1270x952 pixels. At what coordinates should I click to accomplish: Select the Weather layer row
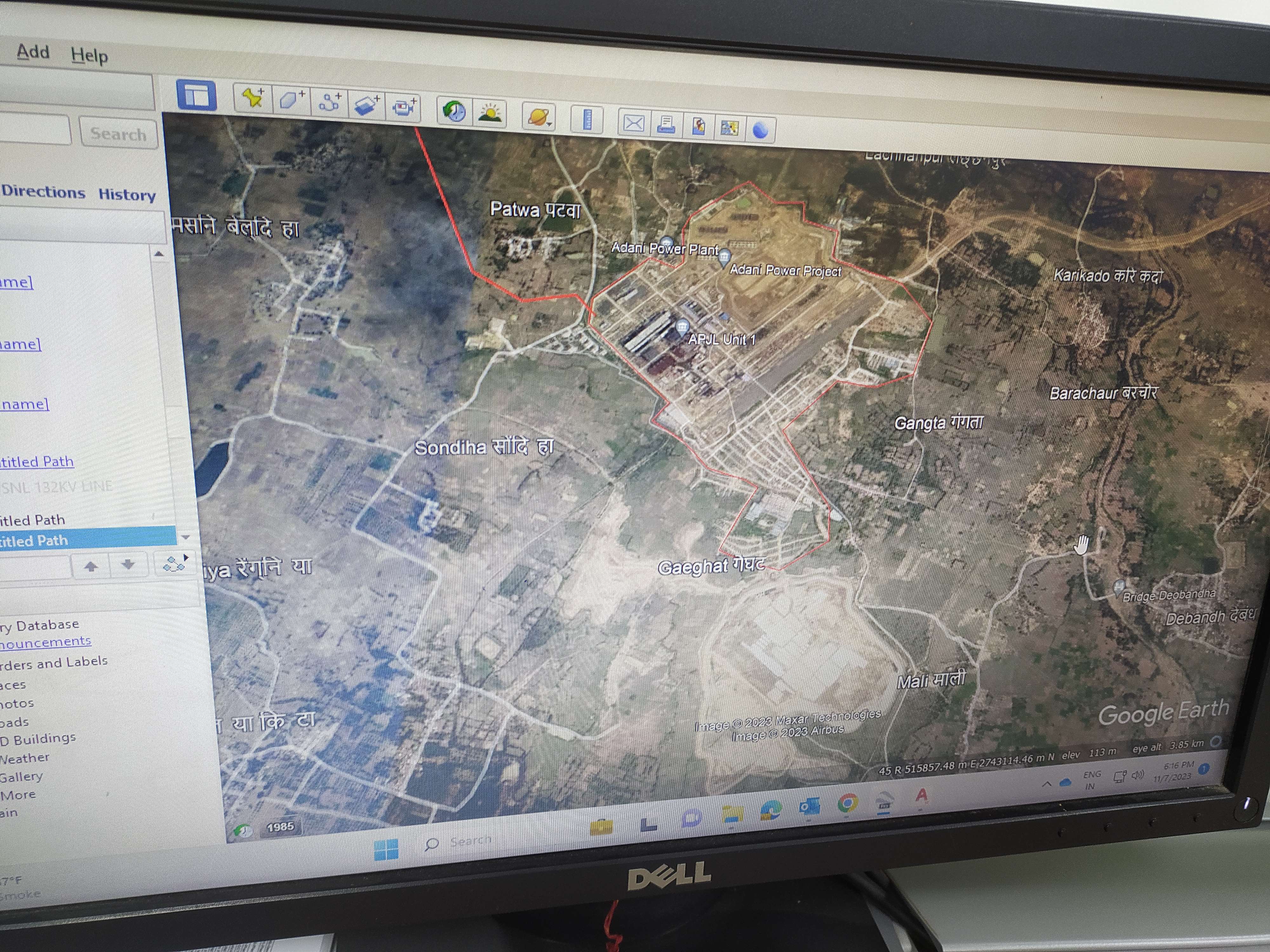[x=25, y=758]
